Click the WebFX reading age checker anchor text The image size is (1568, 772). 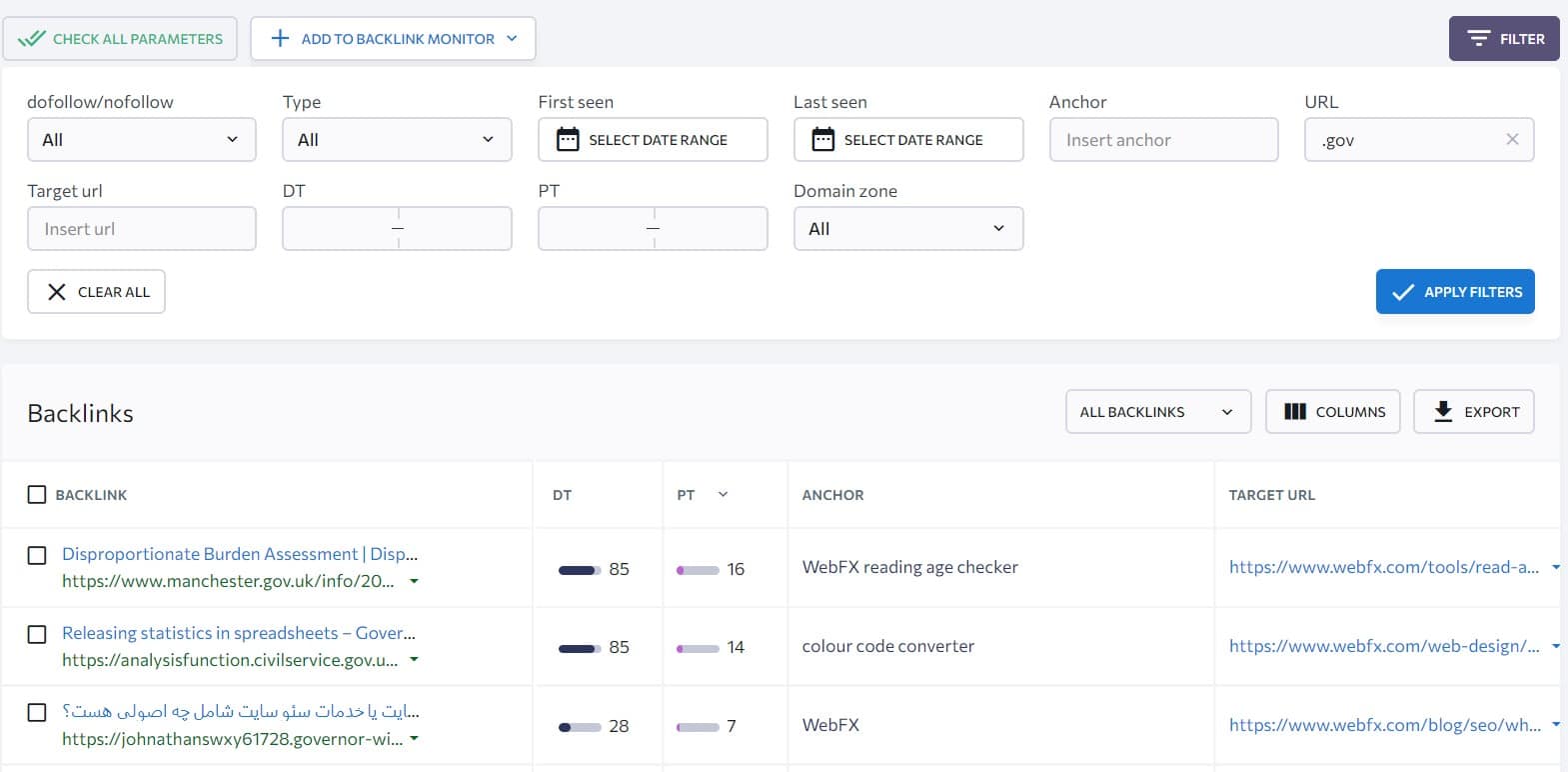click(909, 567)
